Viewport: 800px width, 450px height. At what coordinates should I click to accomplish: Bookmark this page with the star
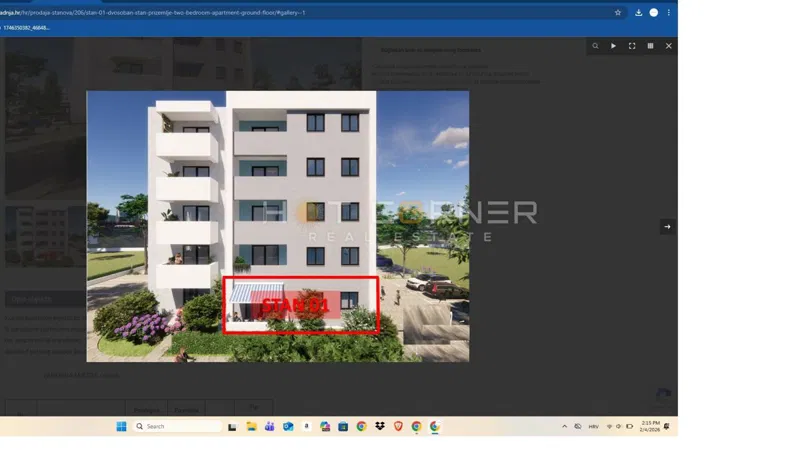tap(618, 13)
